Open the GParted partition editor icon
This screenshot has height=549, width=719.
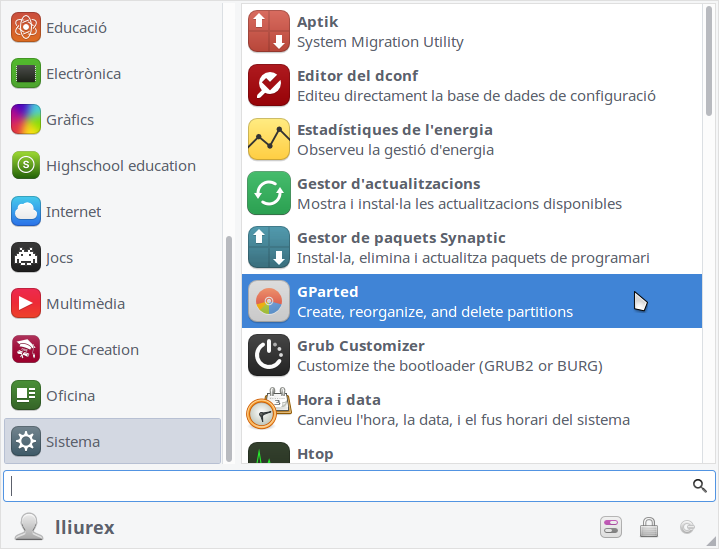[268, 302]
